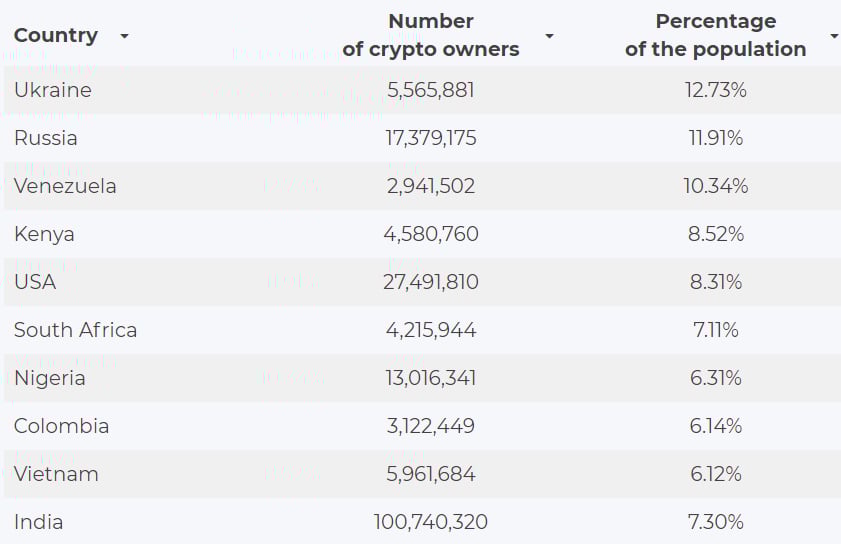Image resolution: width=841 pixels, height=544 pixels.
Task: Select the Russia country cell
Action: [x=46, y=138]
